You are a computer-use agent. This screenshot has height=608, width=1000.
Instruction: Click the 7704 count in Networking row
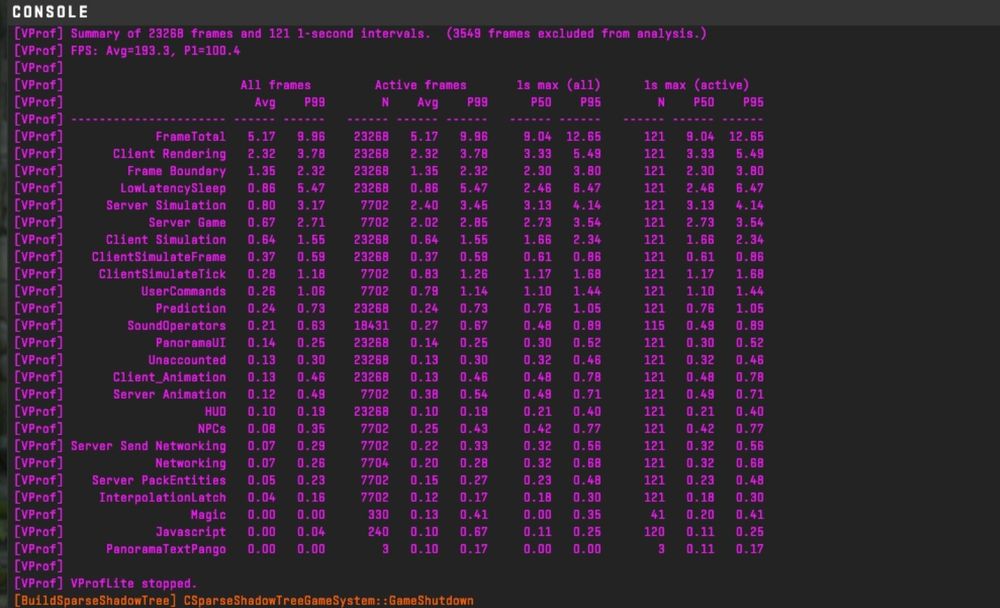coord(374,464)
